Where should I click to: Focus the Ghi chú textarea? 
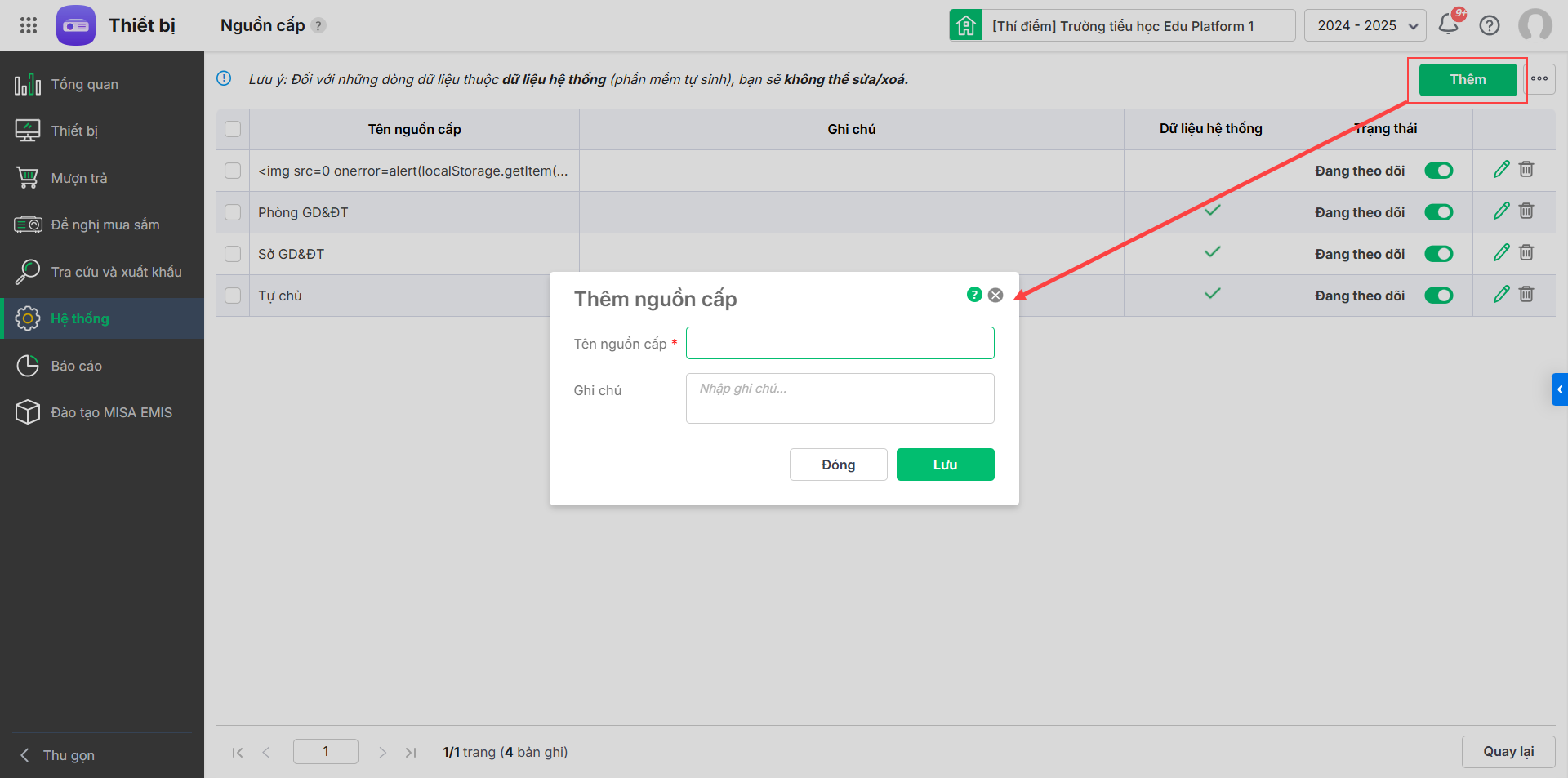point(840,398)
